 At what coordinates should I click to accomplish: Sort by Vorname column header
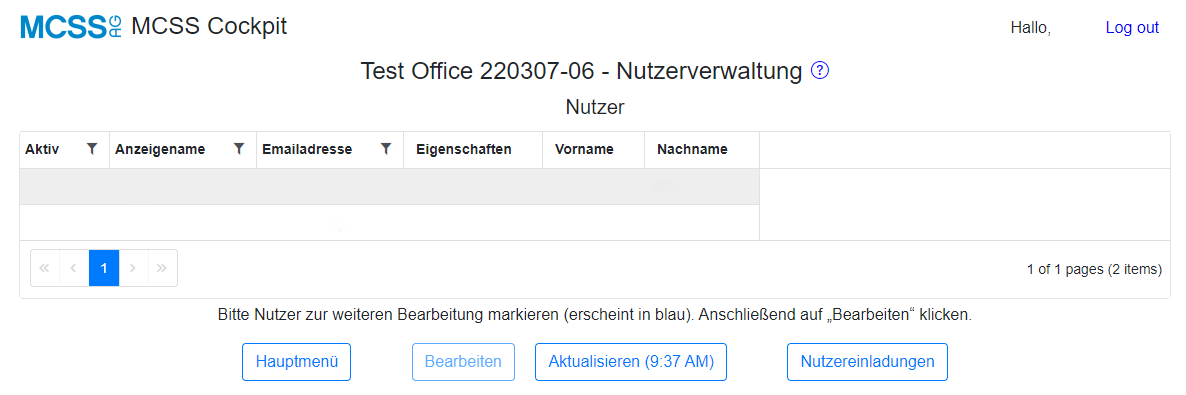583,149
